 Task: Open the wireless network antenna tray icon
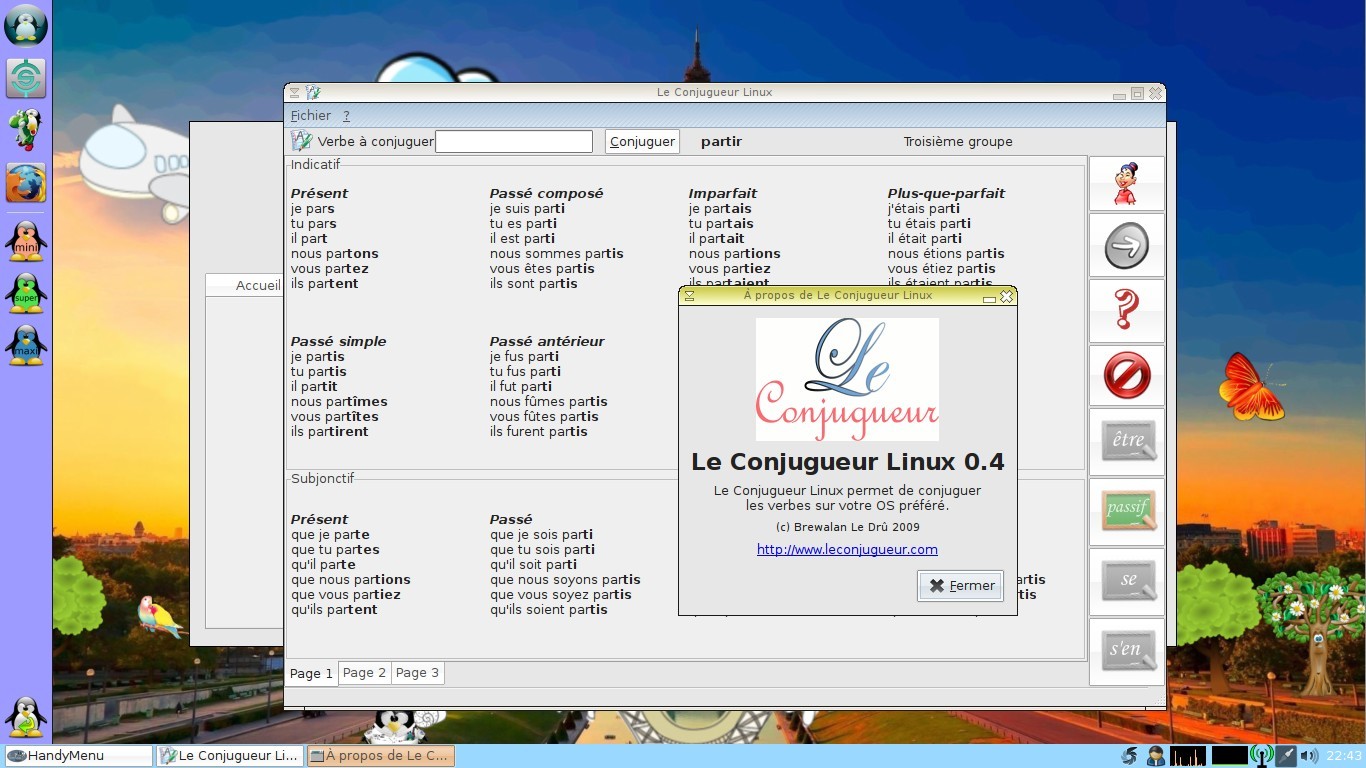tap(1262, 756)
